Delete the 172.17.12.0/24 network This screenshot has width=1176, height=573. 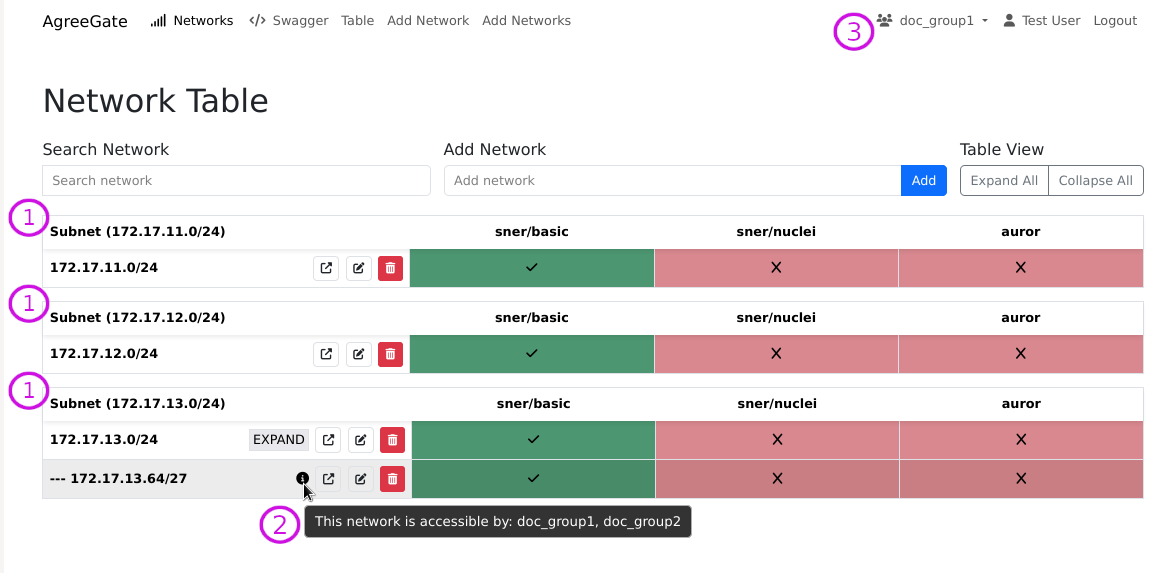point(390,354)
